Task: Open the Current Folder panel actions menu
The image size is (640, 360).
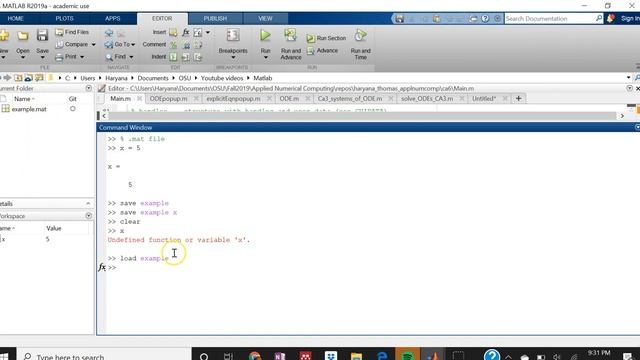Action: (89, 88)
